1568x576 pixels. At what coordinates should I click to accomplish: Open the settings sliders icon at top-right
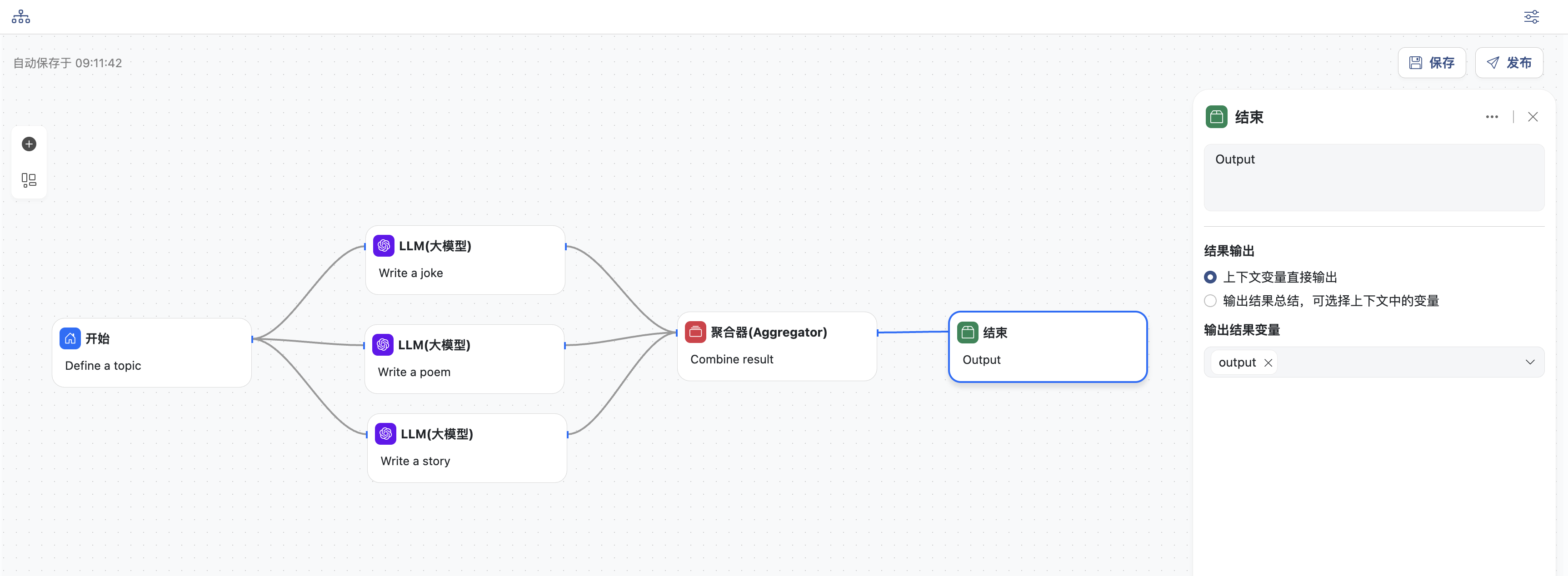click(1531, 16)
